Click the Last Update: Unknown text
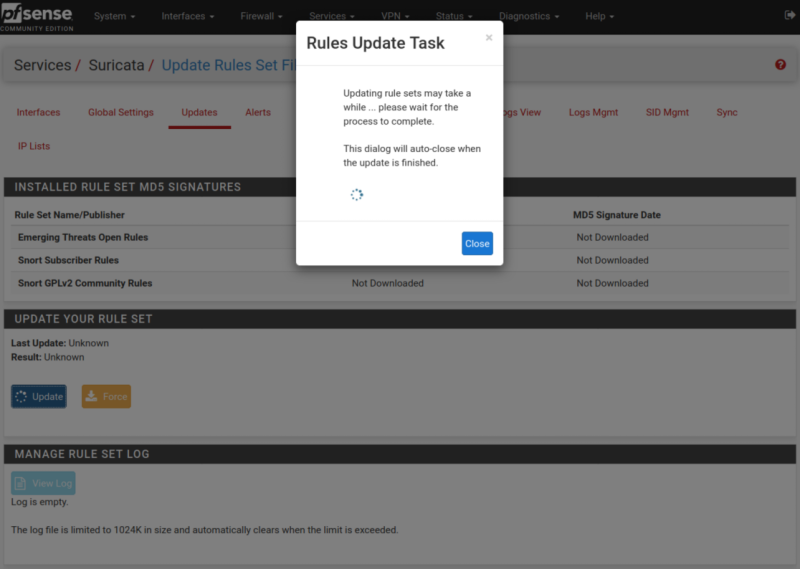Viewport: 800px width, 569px height. coord(60,343)
